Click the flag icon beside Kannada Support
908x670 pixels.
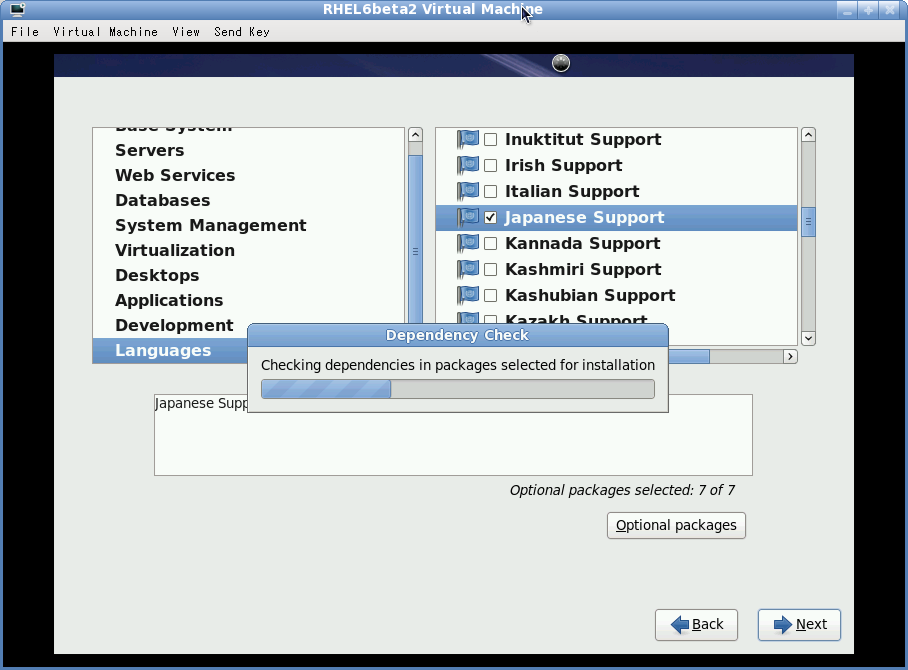[x=468, y=244]
